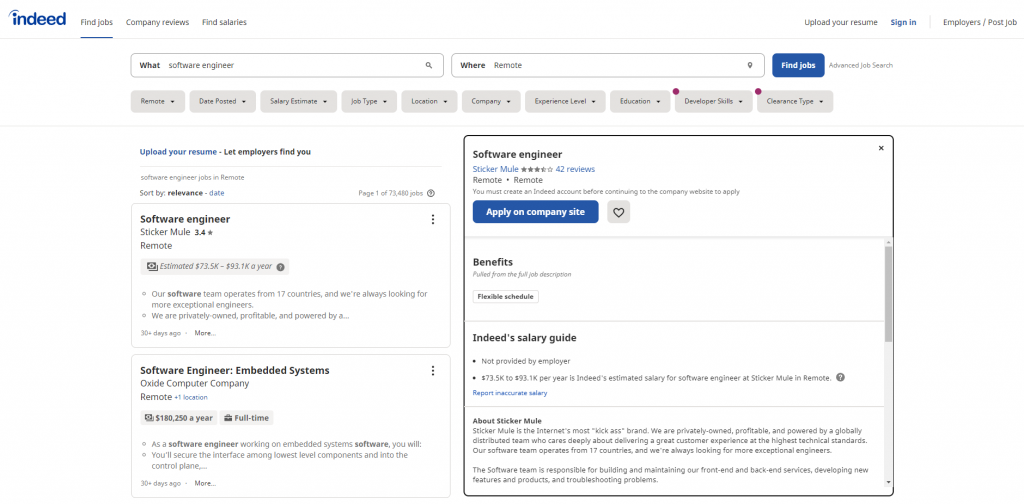Click the Find jobs button
The height and width of the screenshot is (504, 1024).
pyautogui.click(x=798, y=65)
